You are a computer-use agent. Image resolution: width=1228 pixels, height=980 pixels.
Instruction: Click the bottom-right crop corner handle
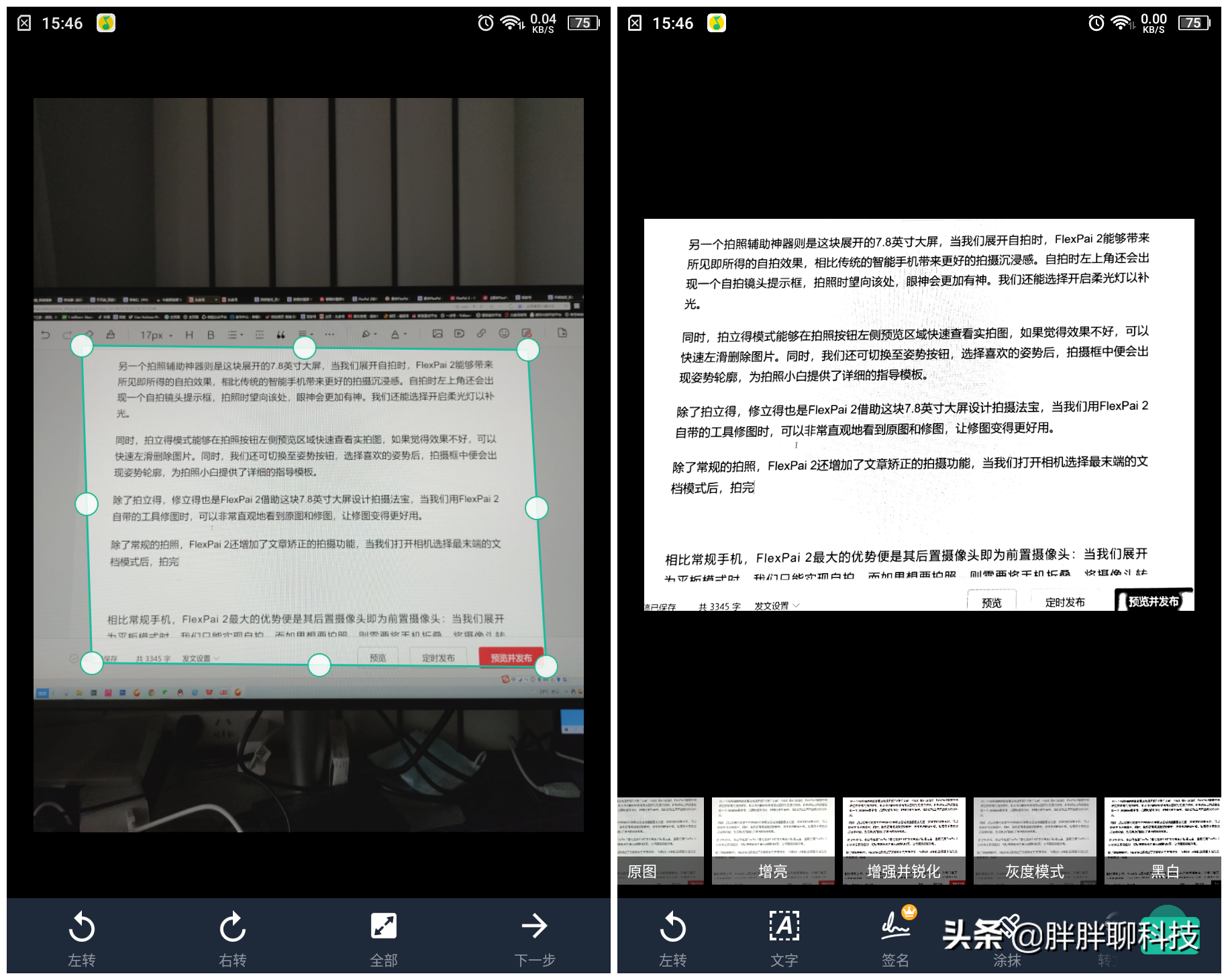[x=546, y=667]
